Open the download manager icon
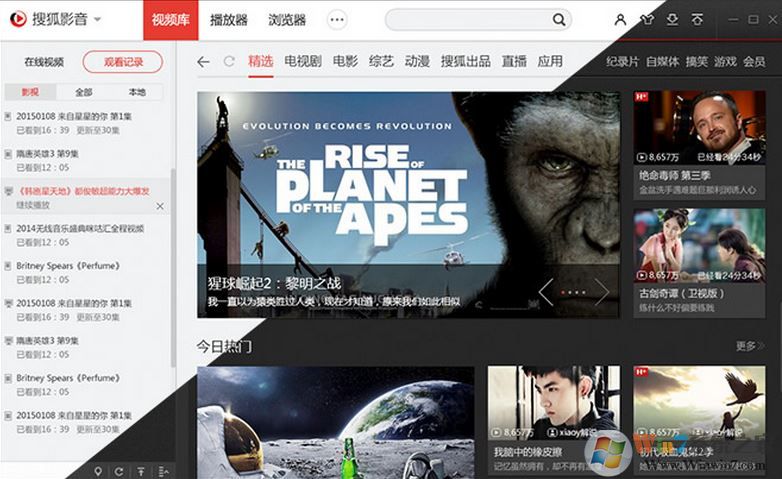The height and width of the screenshot is (479, 782). [672, 20]
